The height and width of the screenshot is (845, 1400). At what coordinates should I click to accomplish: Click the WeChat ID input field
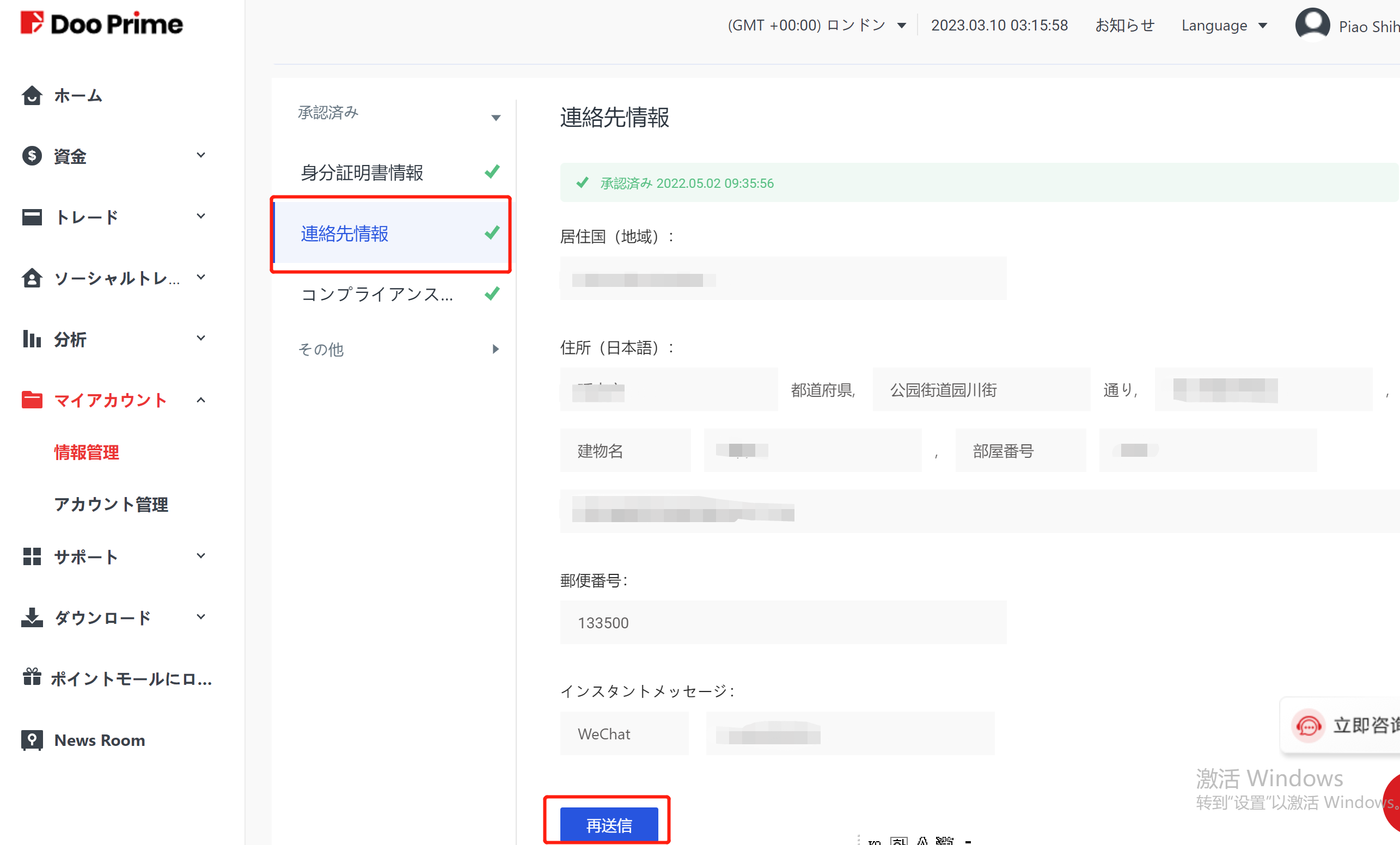click(x=850, y=733)
